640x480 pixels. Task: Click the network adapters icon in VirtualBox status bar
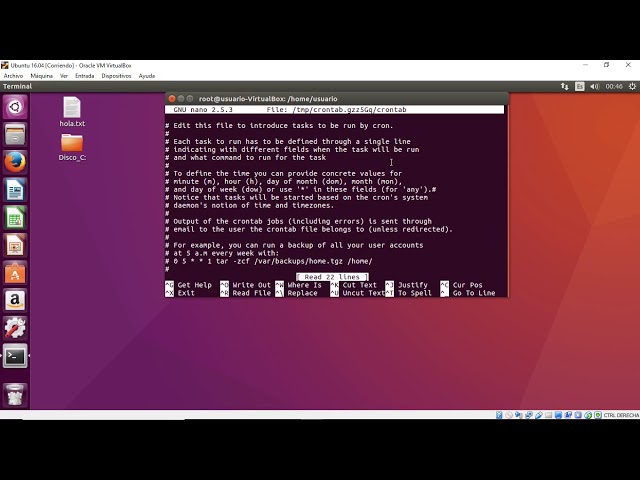click(529, 415)
